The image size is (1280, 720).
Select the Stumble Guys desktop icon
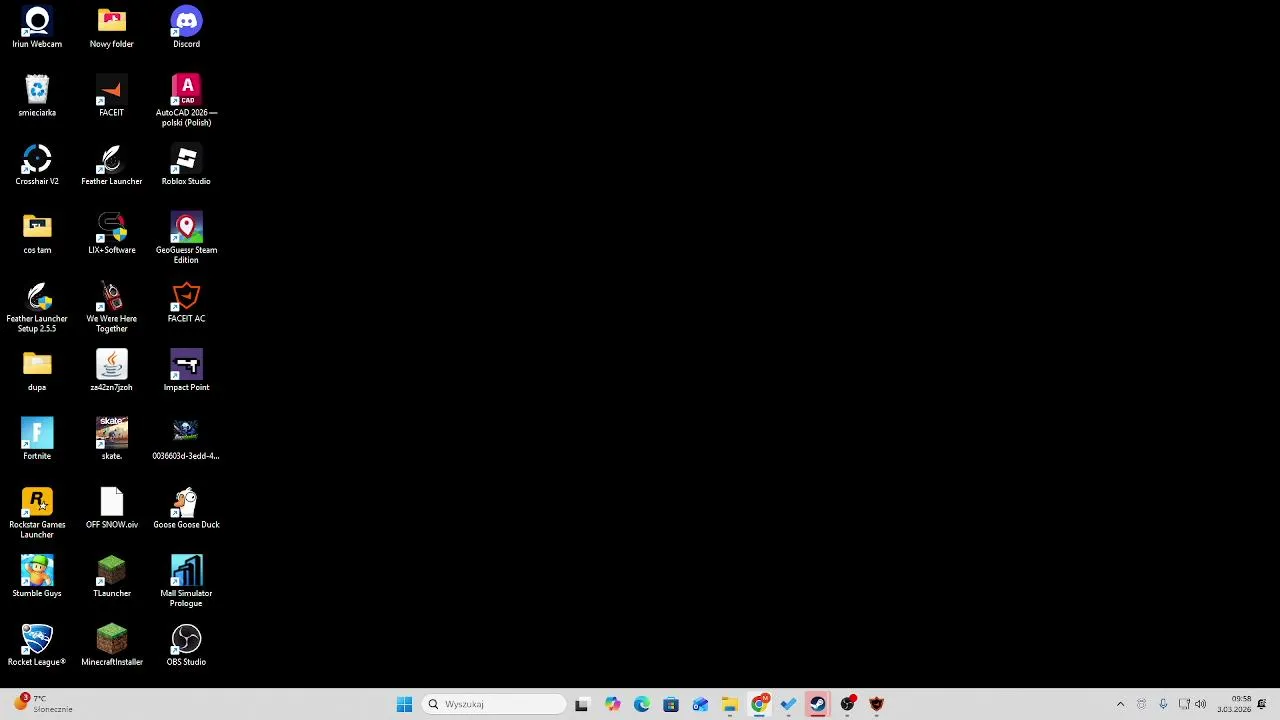37,577
